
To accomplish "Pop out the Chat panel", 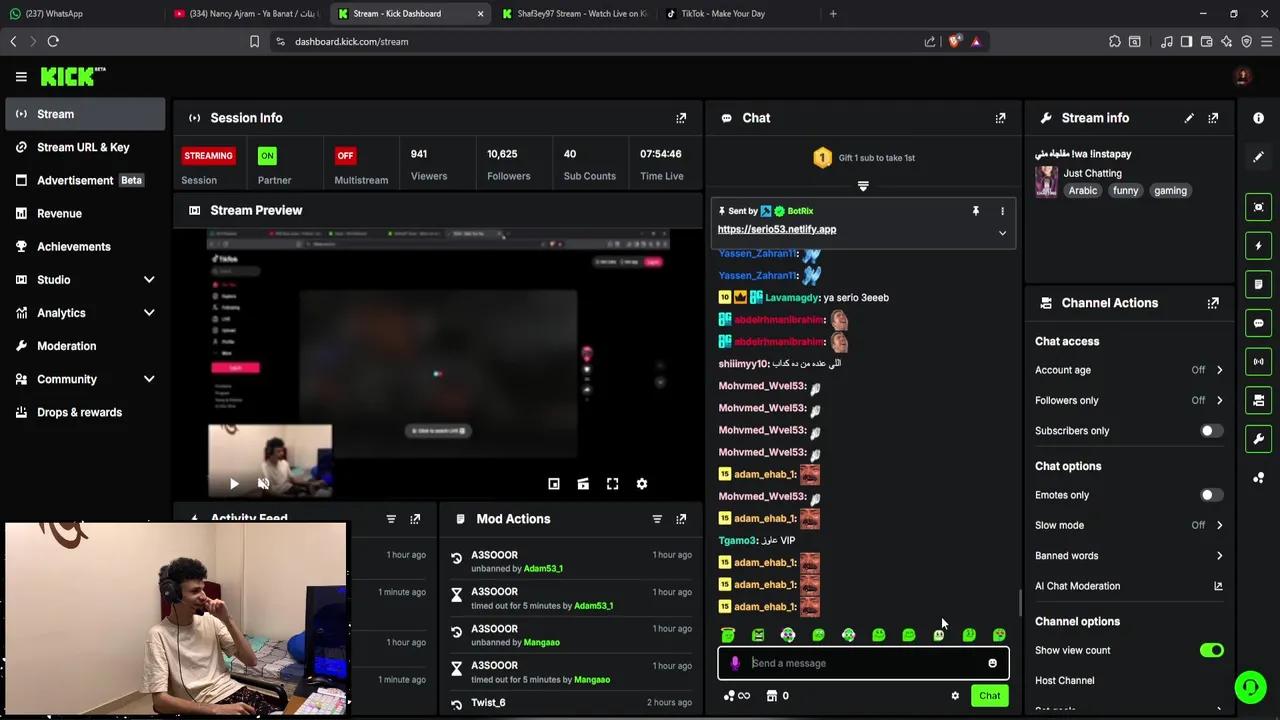I will point(1000,118).
